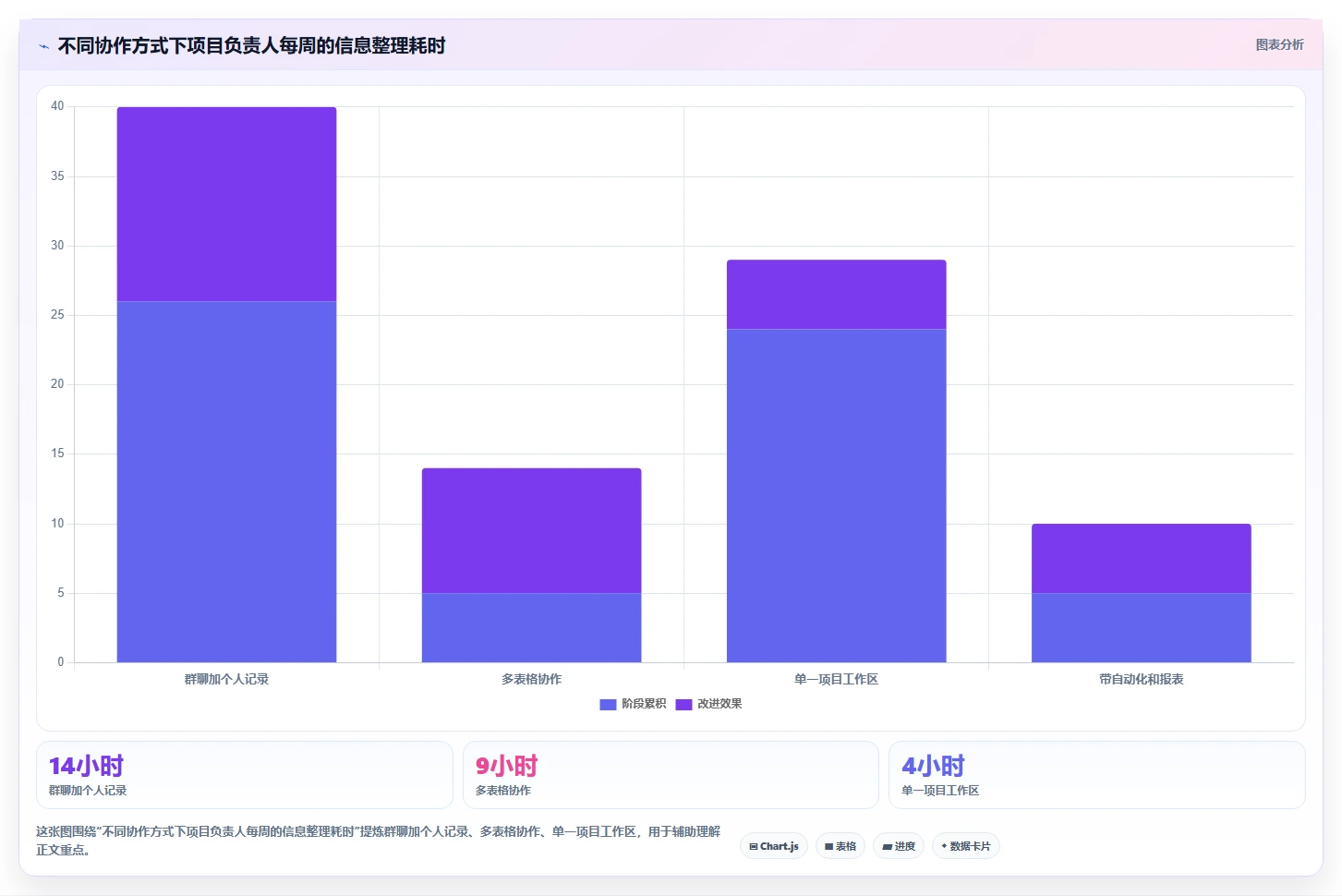
Task: Click the purple bar segment for 群聊加个人记录
Action: [226, 204]
